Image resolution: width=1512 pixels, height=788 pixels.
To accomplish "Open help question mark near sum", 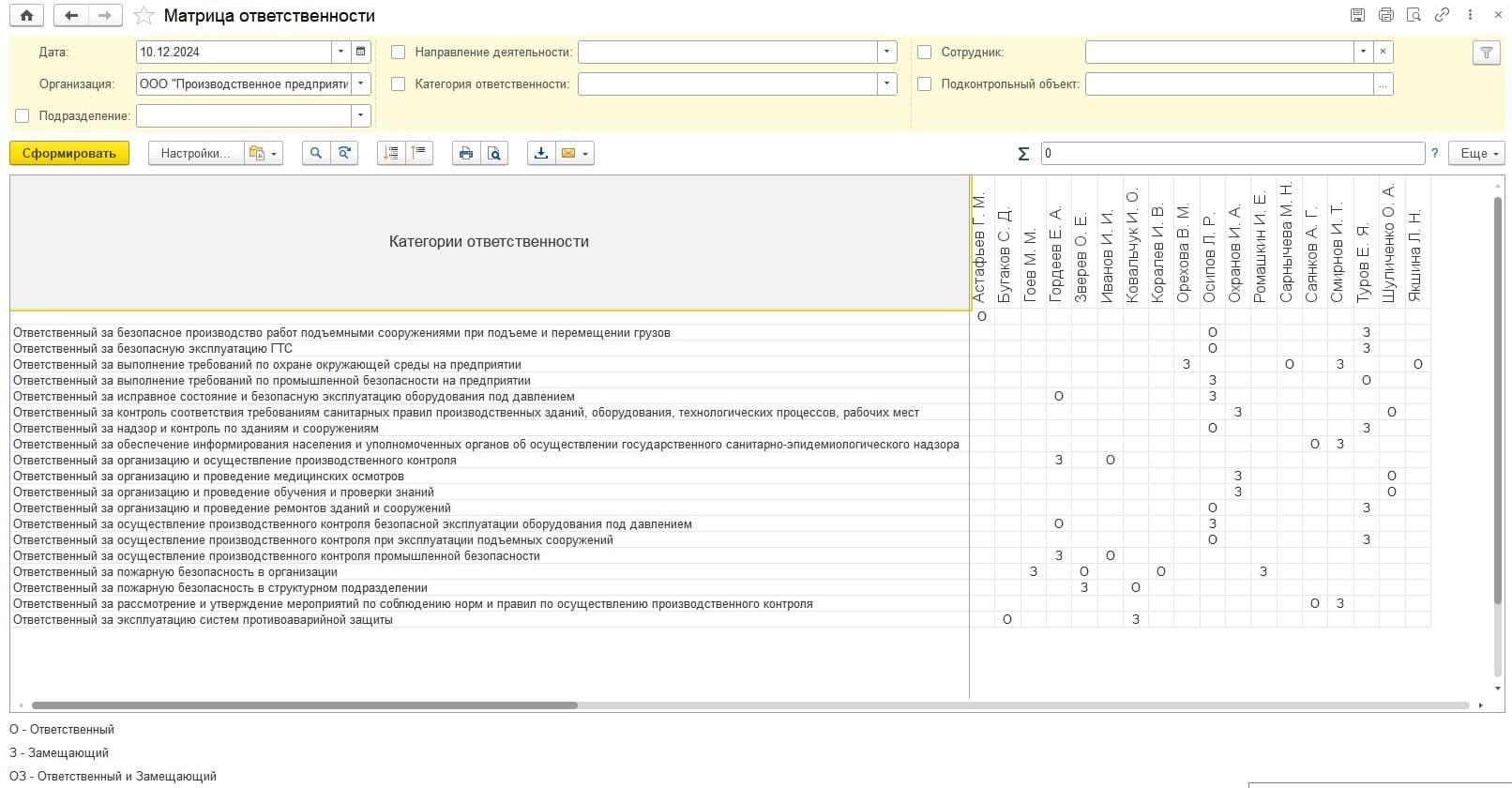I will click(x=1434, y=153).
